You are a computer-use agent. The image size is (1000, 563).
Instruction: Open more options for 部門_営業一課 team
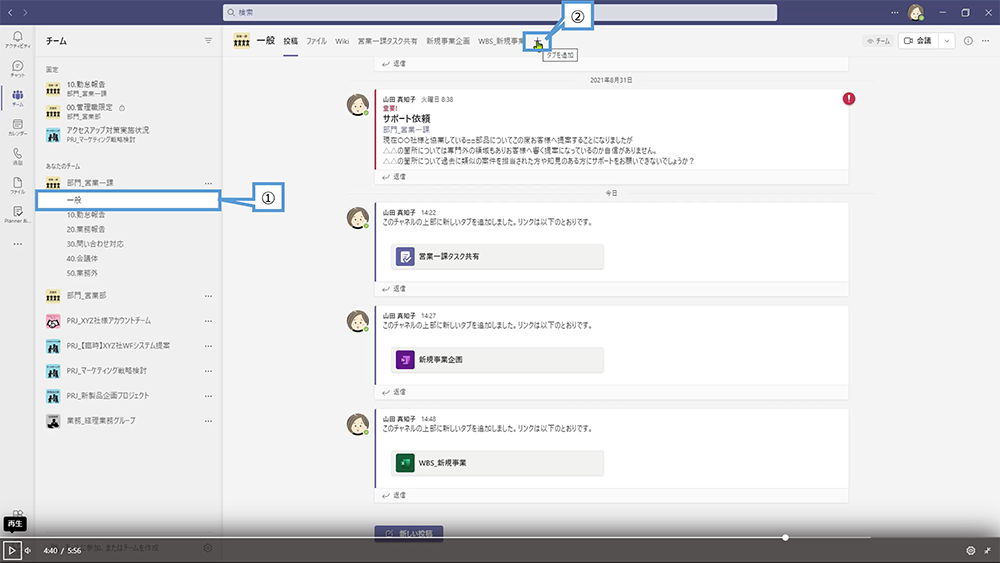(208, 184)
